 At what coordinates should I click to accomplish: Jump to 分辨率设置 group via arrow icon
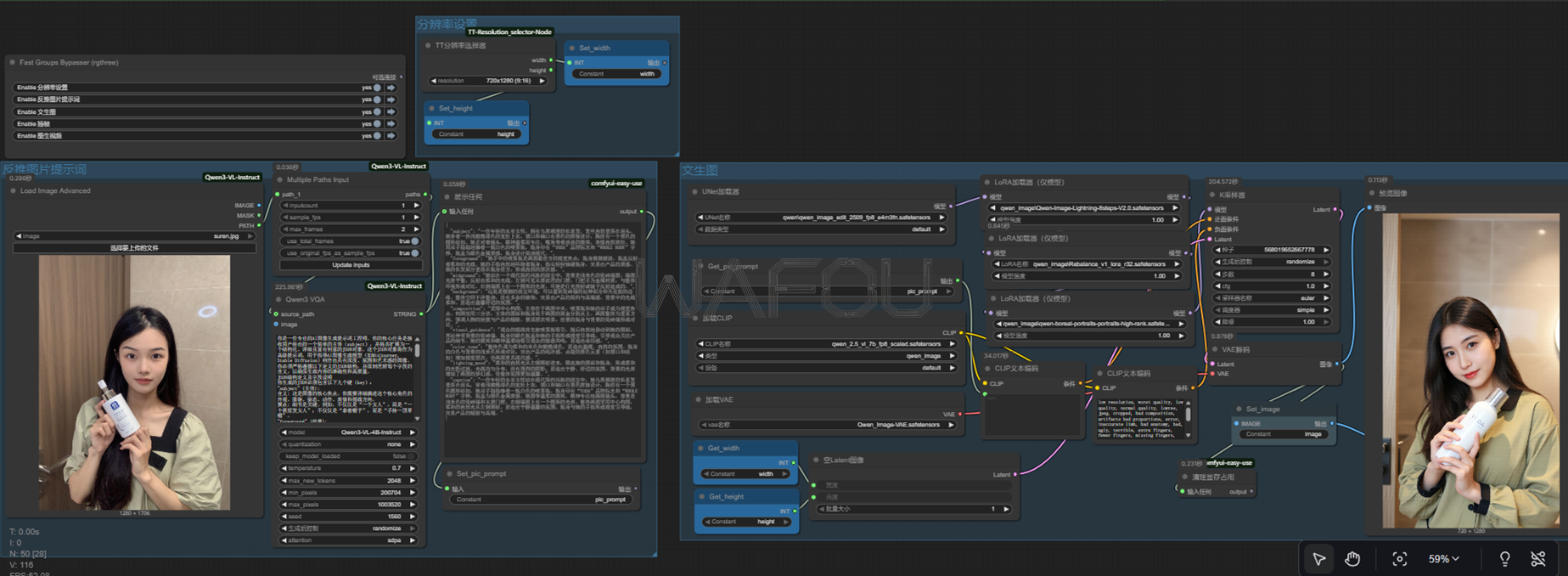pyautogui.click(x=391, y=88)
